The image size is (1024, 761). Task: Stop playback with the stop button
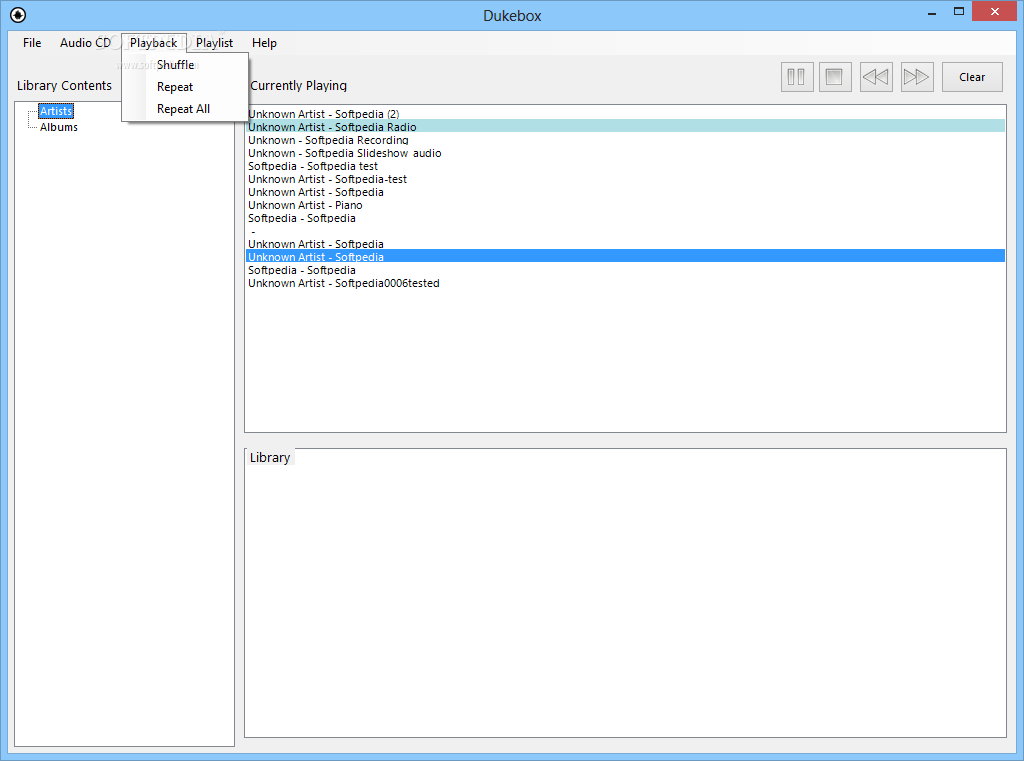[835, 77]
